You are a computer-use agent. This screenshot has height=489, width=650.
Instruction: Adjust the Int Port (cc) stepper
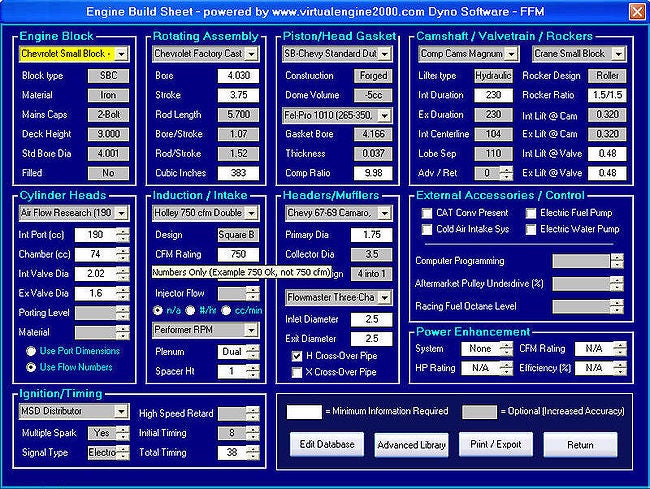(x=123, y=235)
